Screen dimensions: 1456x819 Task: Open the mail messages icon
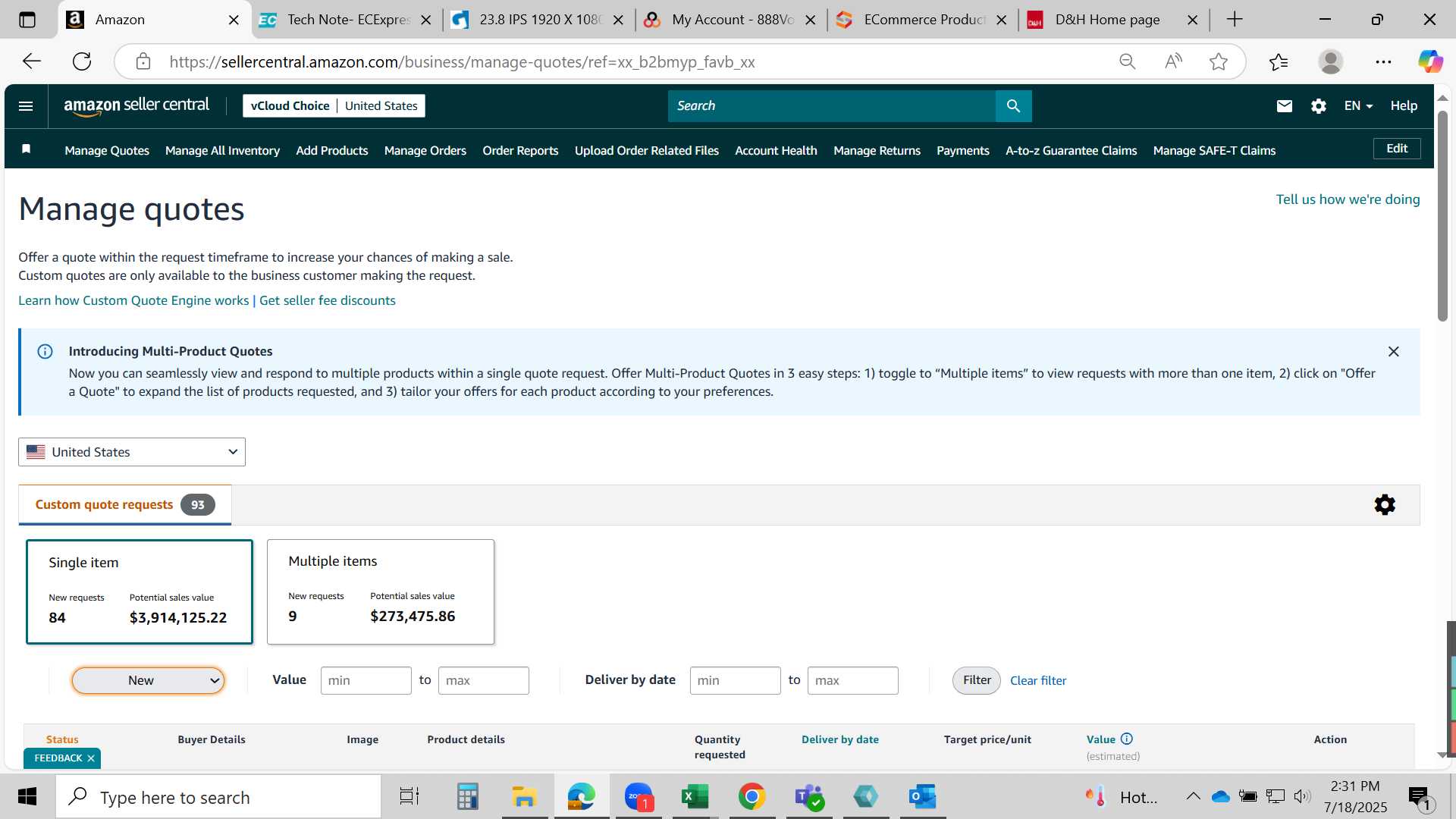pyautogui.click(x=1284, y=106)
